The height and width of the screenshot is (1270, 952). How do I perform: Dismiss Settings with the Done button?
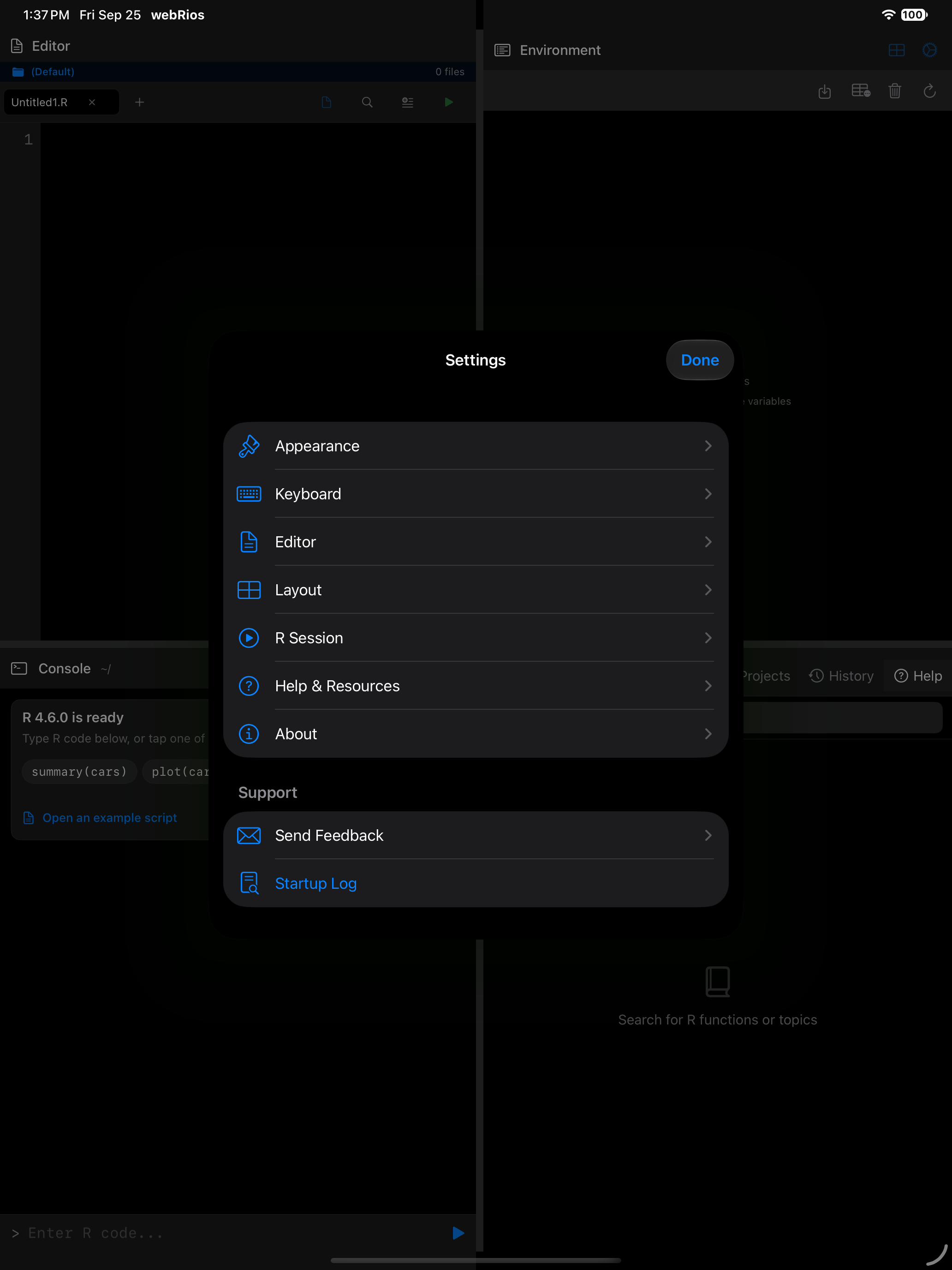tap(700, 360)
